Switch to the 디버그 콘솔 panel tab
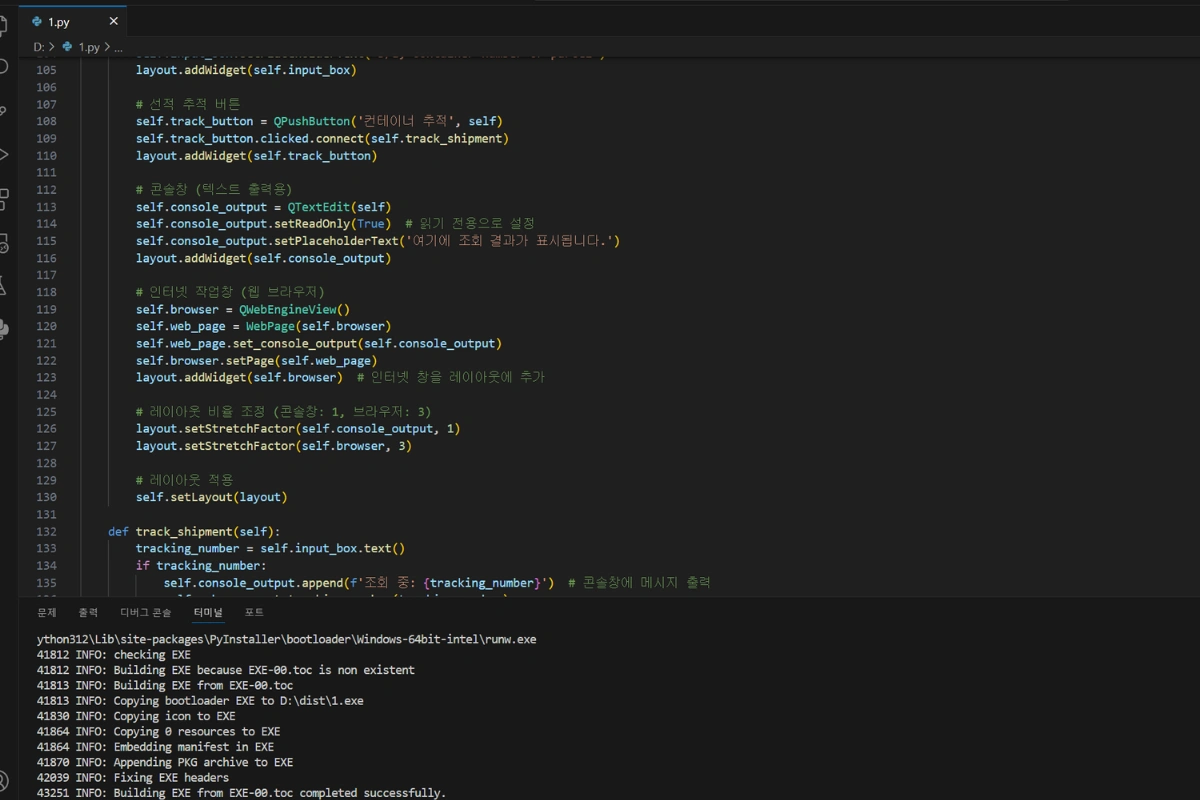Screen dimensions: 1200x800 click(x=146, y=612)
